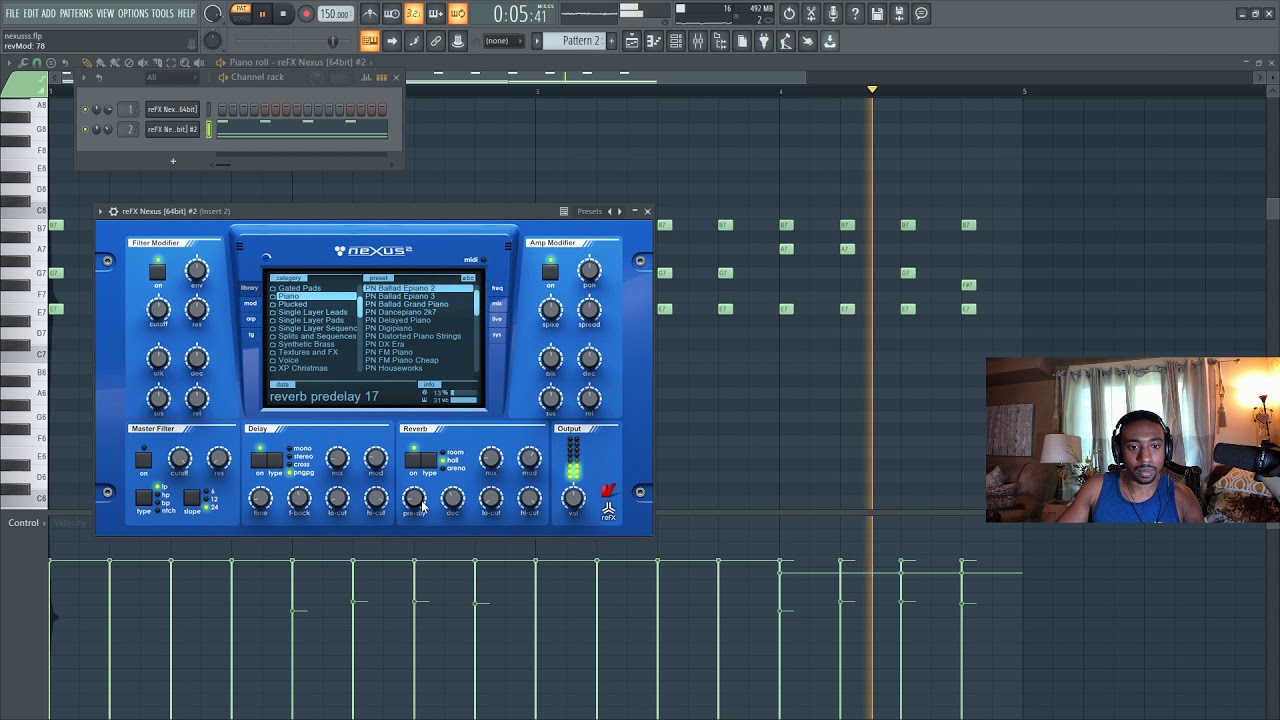This screenshot has width=1280, height=720.
Task: Open help with the question mark icon
Action: [855, 14]
